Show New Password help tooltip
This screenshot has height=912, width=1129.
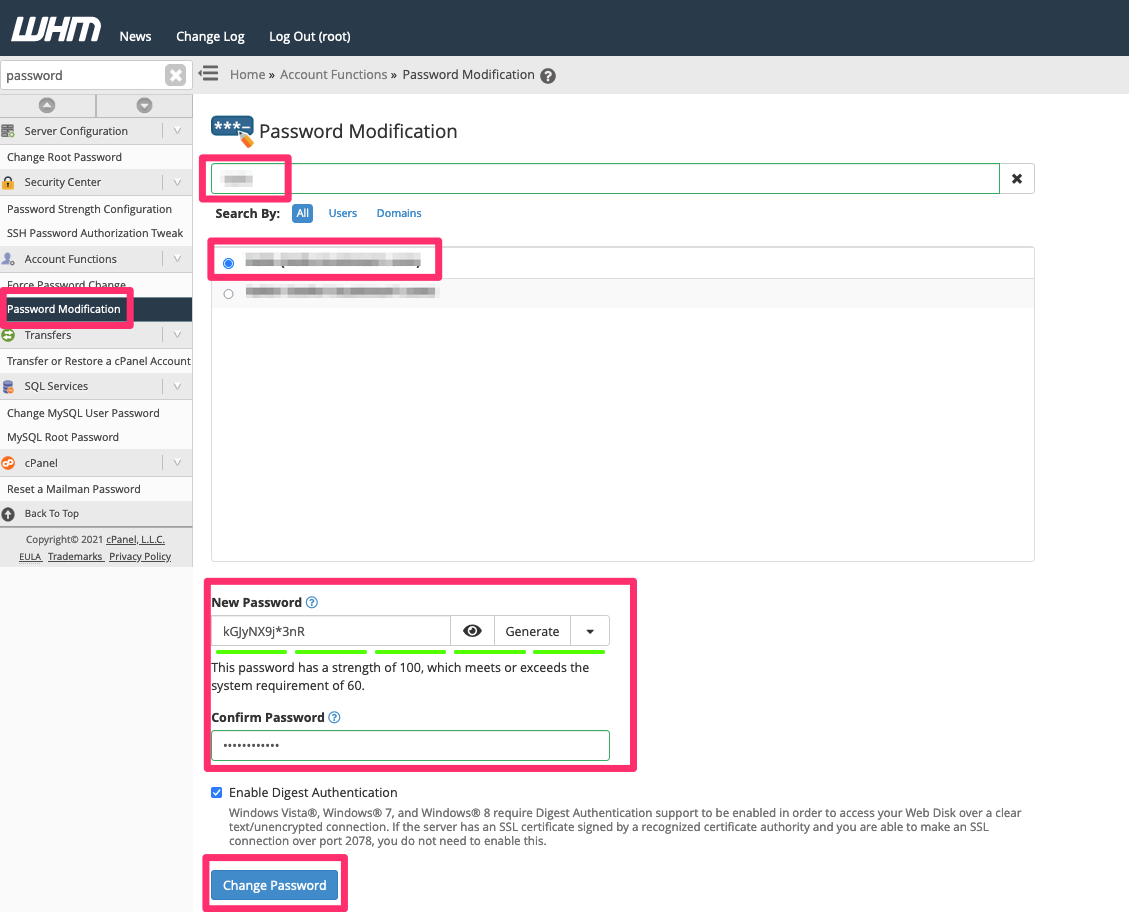coord(312,602)
